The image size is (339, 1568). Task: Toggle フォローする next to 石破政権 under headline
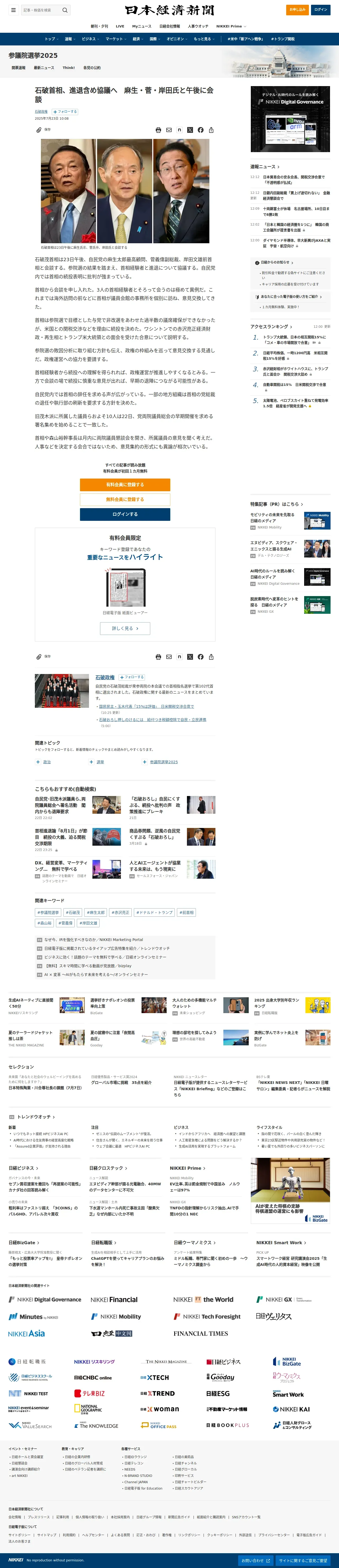pos(65,111)
